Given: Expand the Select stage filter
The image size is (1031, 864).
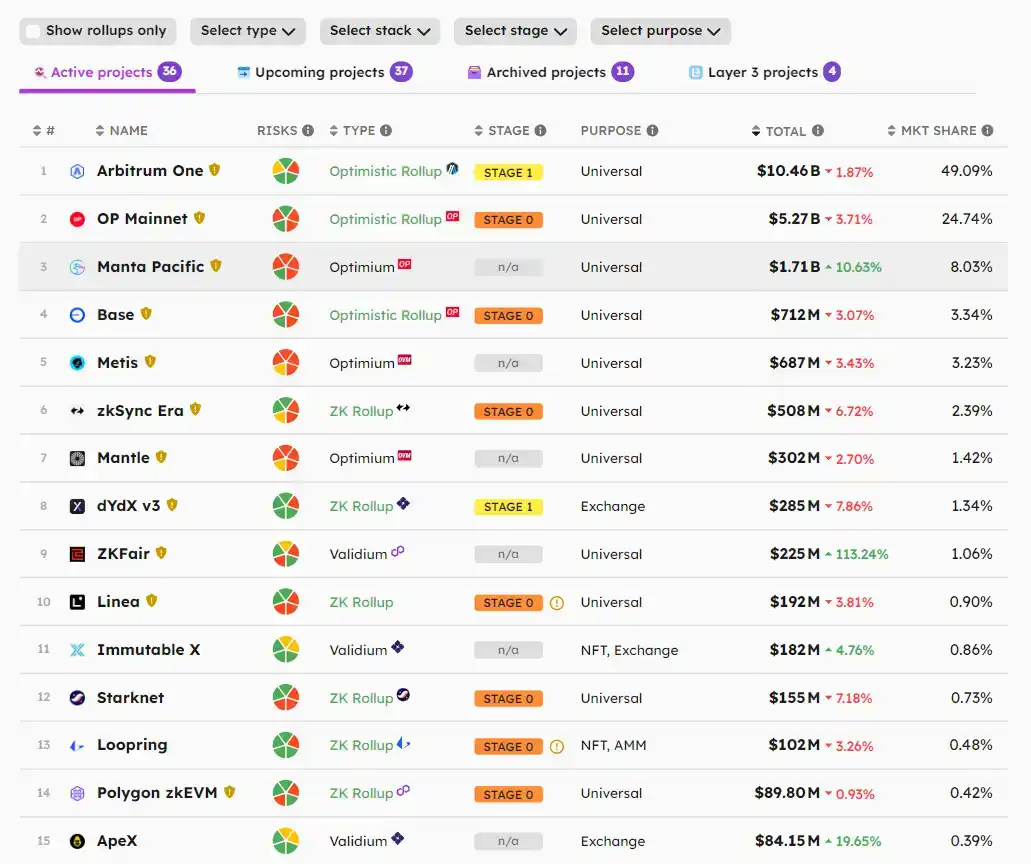Looking at the screenshot, I should pos(515,31).
